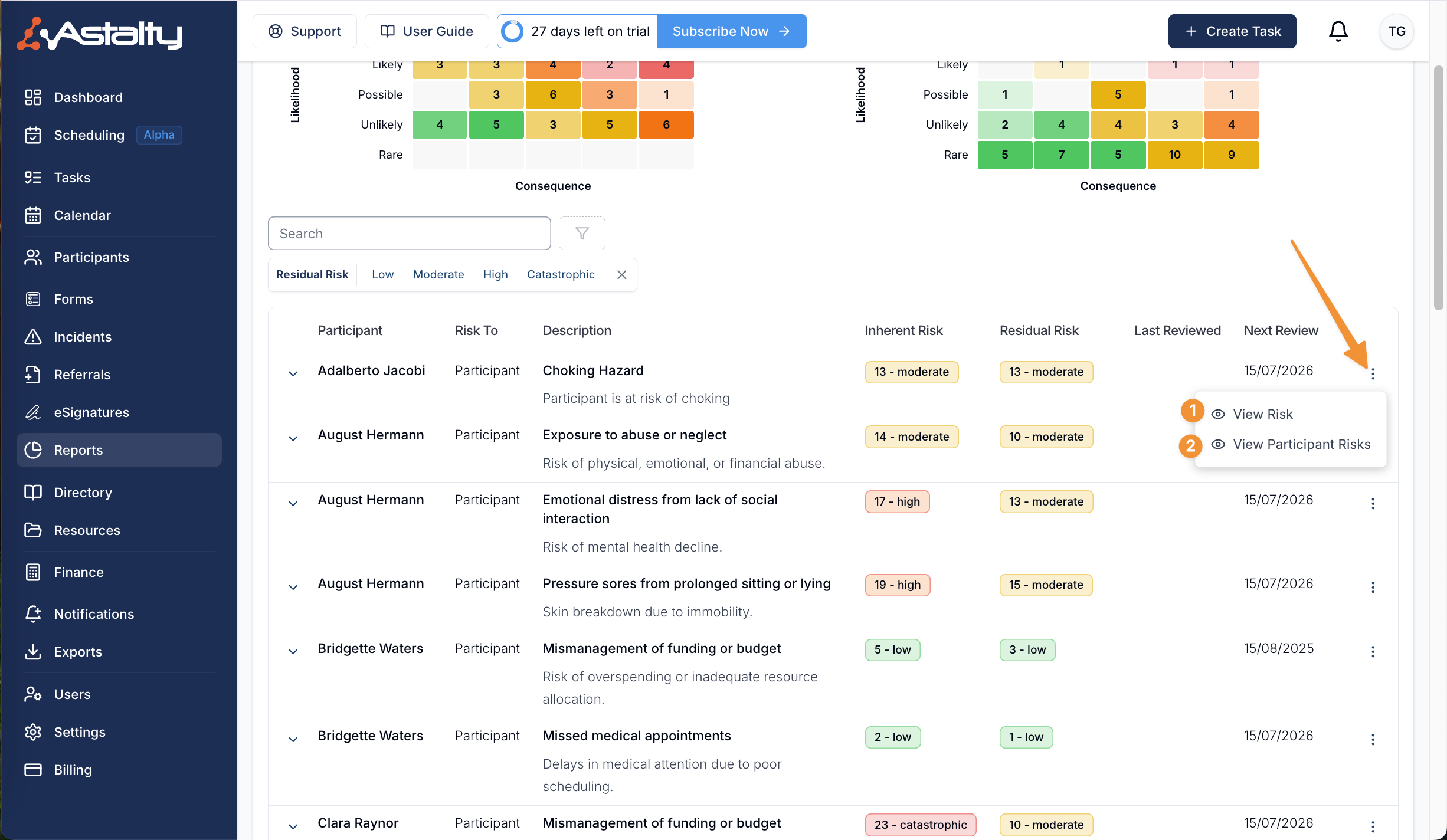Go to the Exports download icon
This screenshot has height=840, width=1447.
pos(33,652)
